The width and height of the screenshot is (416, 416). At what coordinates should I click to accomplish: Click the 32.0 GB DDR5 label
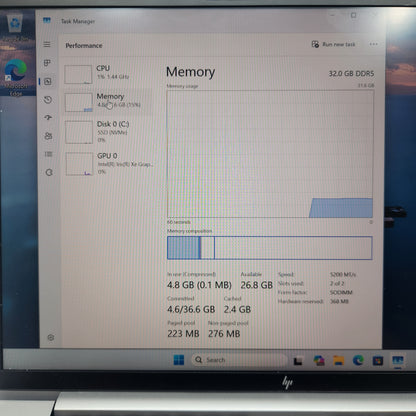[351, 74]
